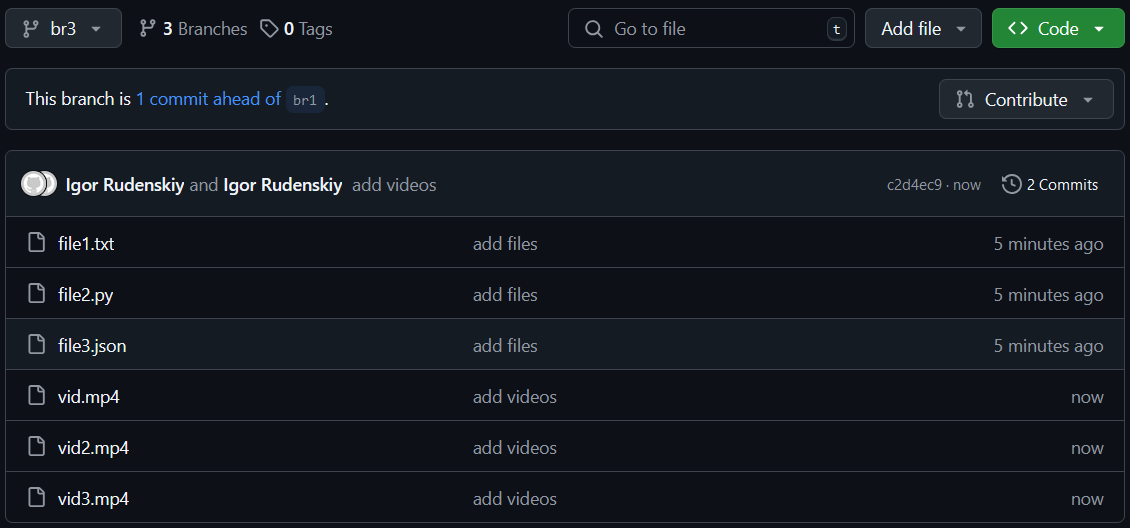
Task: Click the clock history icon
Action: pos(1012,185)
